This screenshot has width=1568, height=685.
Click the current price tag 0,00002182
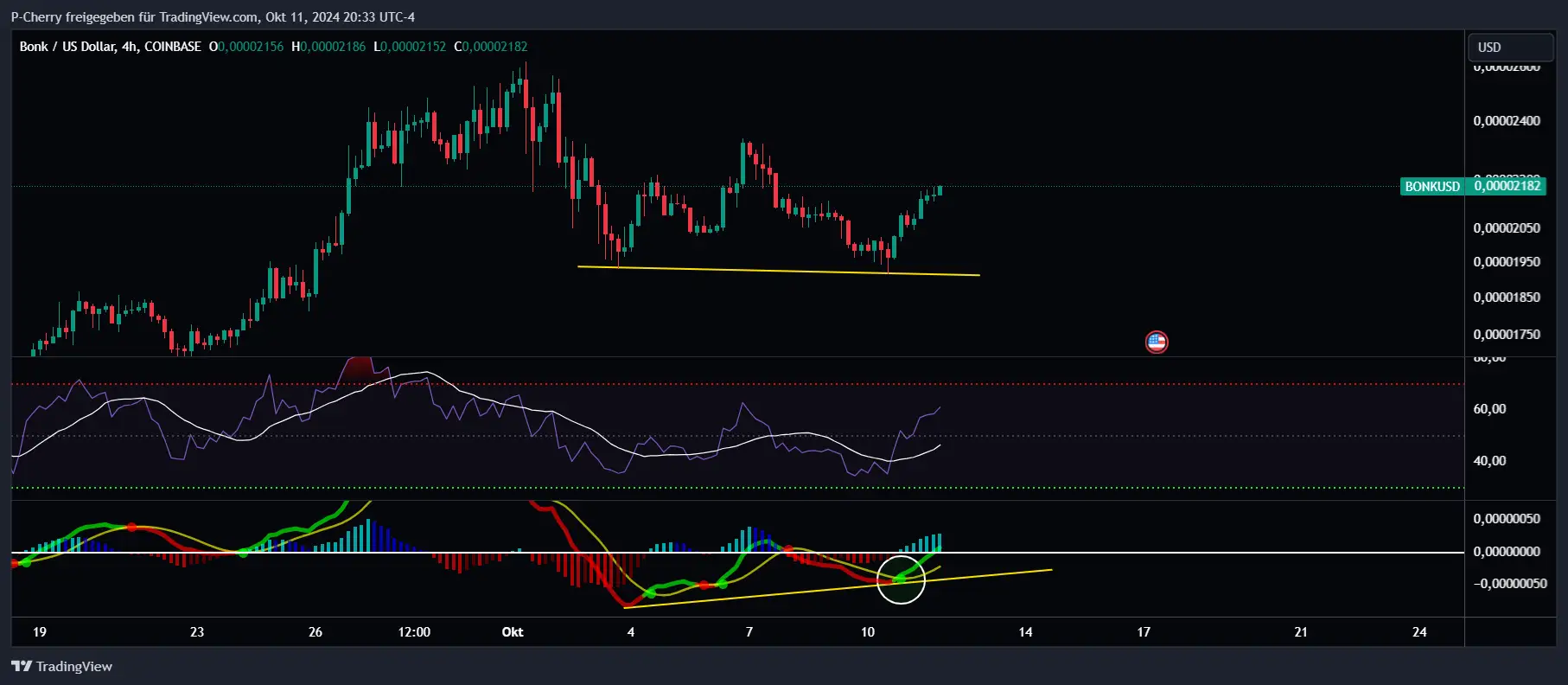(1507, 186)
